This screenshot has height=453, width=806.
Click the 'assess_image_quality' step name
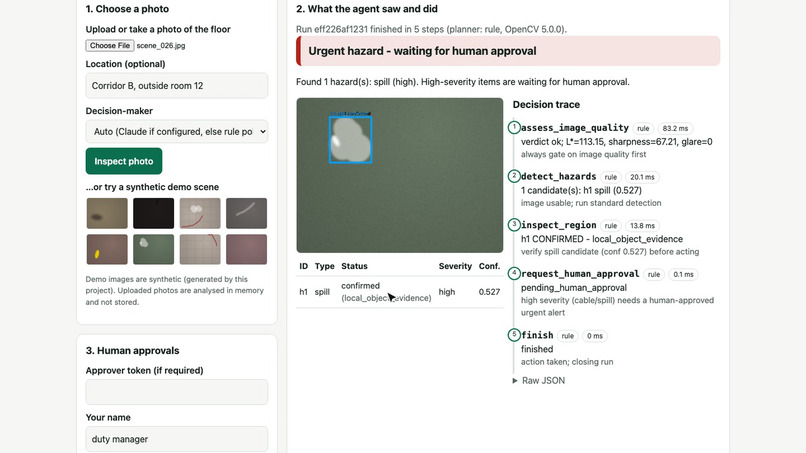click(575, 128)
